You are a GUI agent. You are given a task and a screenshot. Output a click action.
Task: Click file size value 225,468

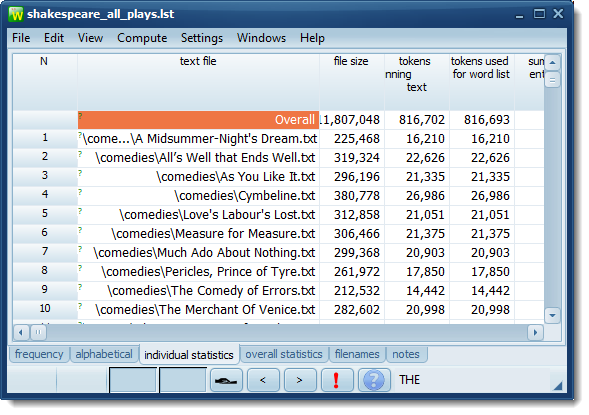click(x=352, y=139)
